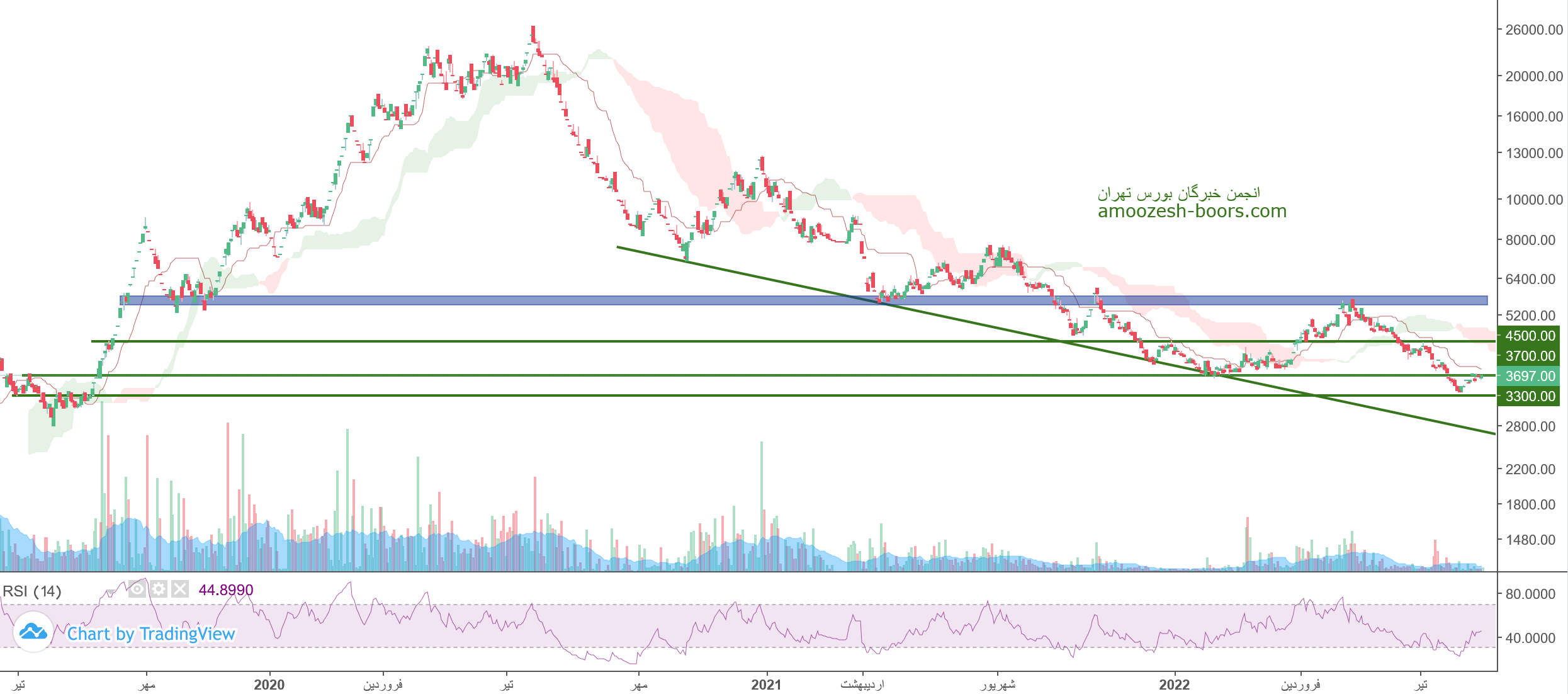Click the 2021 time axis marker

point(766,685)
